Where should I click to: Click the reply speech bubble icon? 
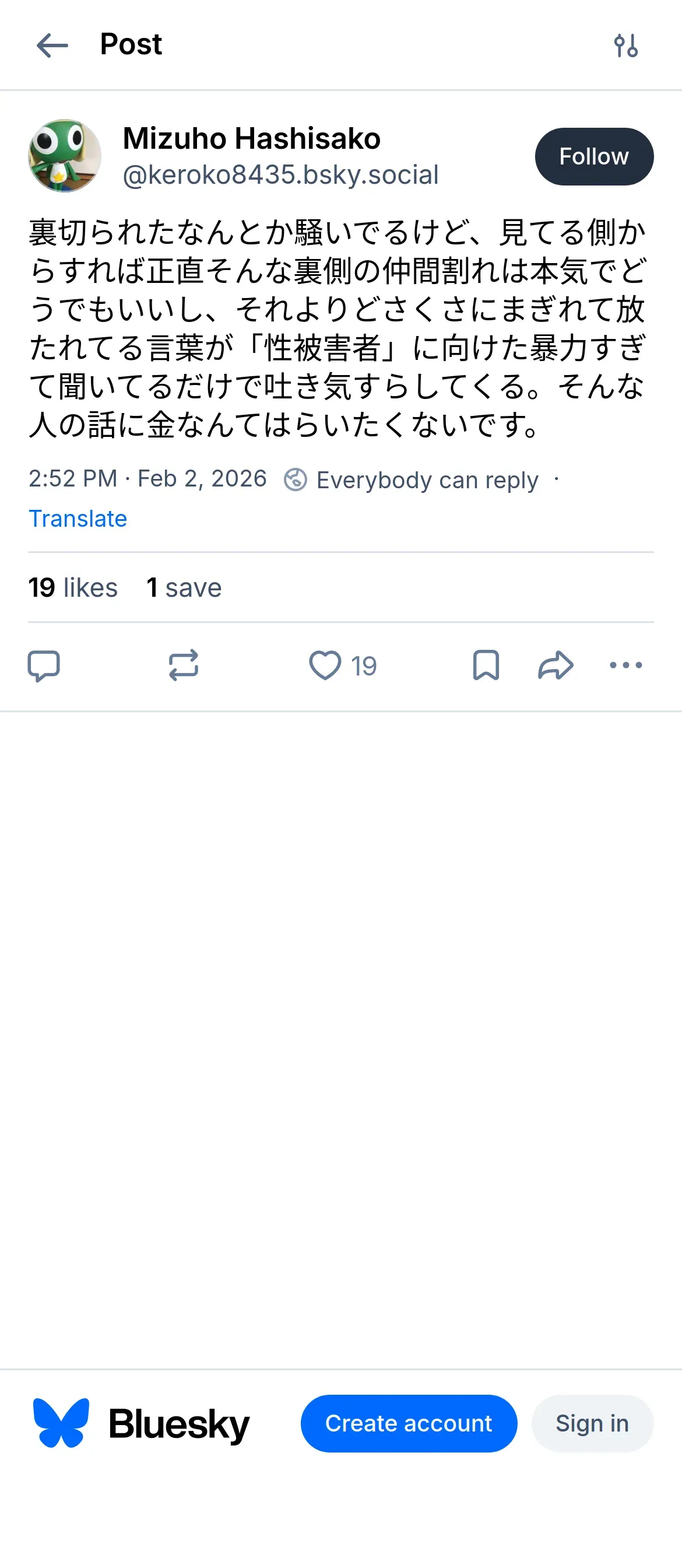tap(44, 666)
